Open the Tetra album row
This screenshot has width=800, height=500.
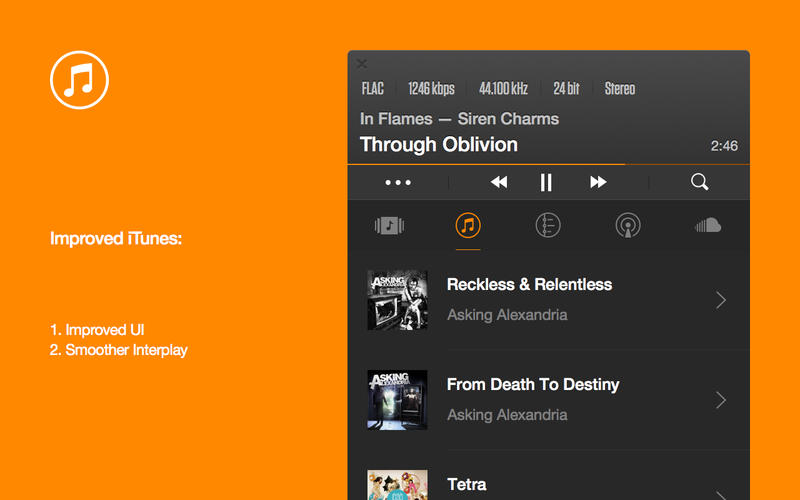[x=549, y=482]
